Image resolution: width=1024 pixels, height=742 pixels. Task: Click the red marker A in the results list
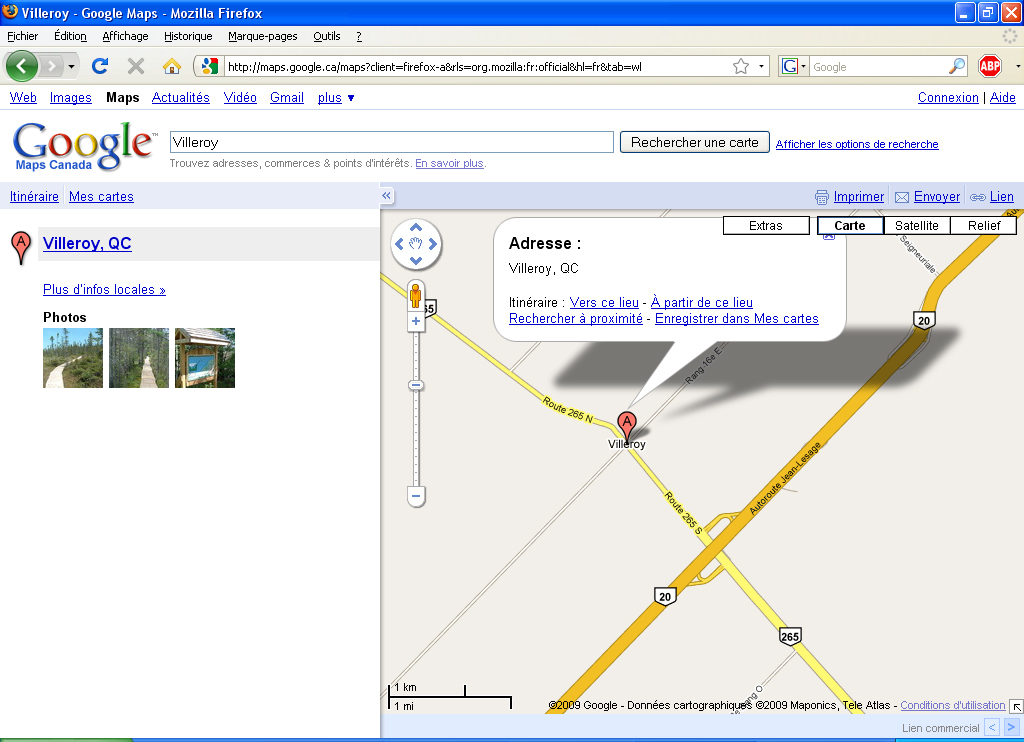point(21,247)
